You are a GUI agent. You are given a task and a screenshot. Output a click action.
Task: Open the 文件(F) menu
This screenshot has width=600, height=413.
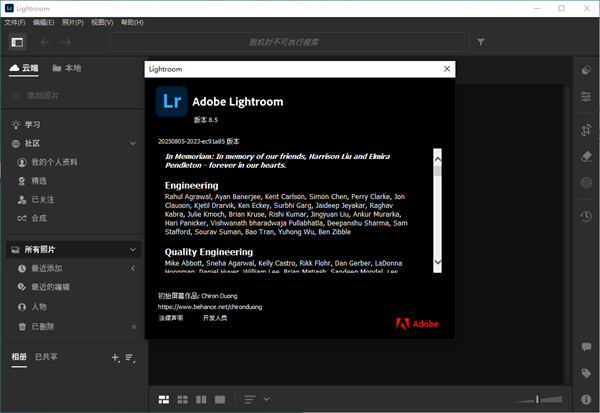point(15,23)
